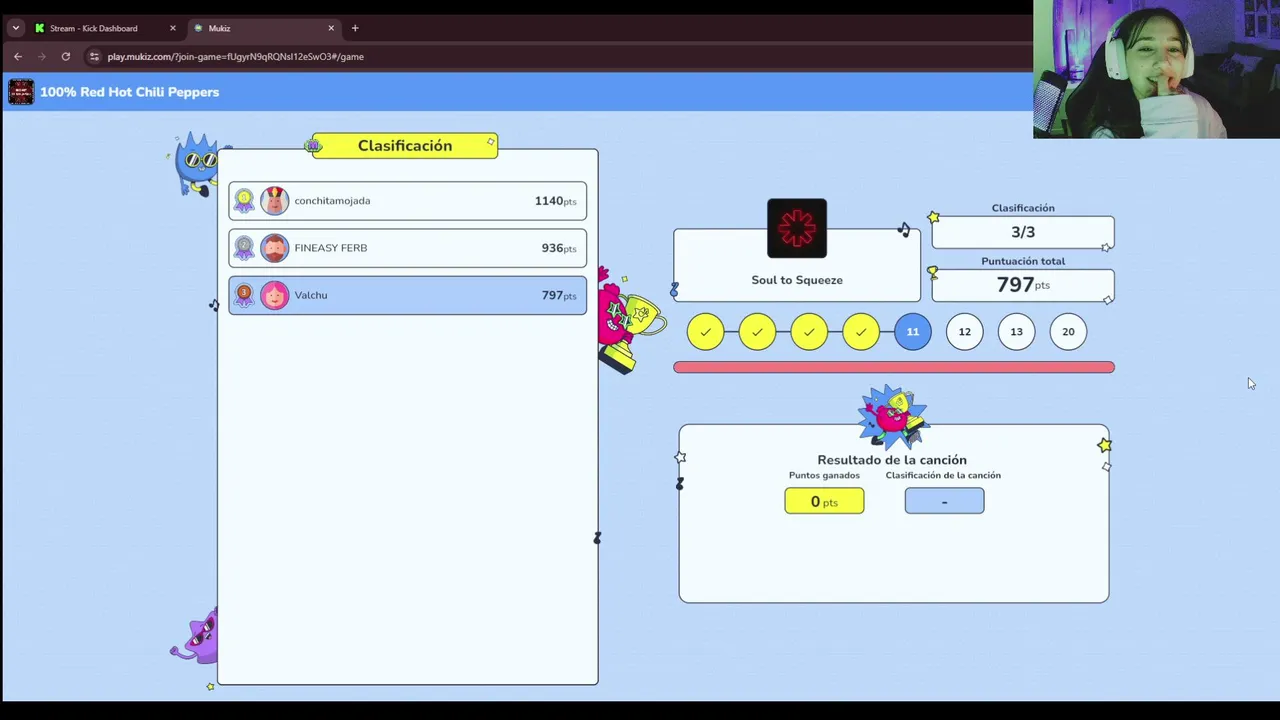Expand the tab search dropdown

15,28
